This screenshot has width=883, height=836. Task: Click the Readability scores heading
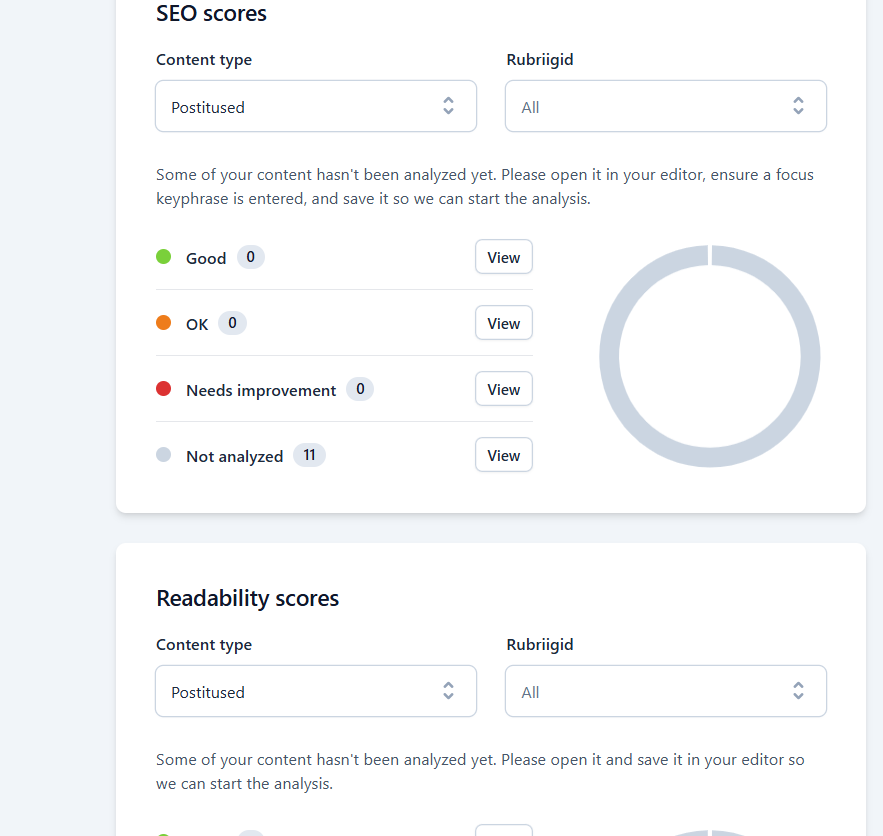pos(247,598)
